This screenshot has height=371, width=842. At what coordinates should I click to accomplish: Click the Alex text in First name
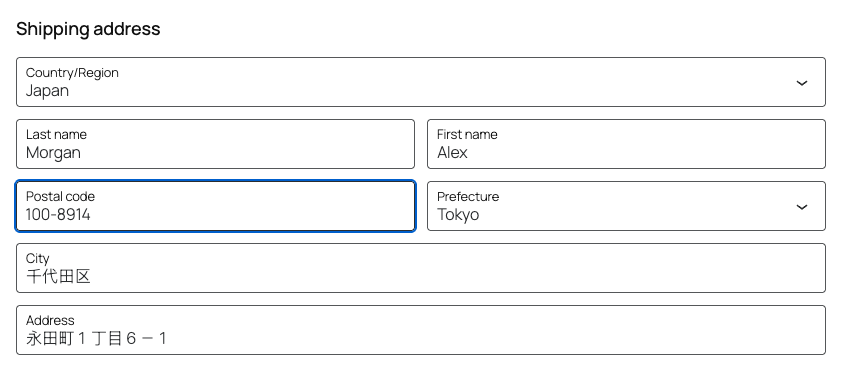452,152
